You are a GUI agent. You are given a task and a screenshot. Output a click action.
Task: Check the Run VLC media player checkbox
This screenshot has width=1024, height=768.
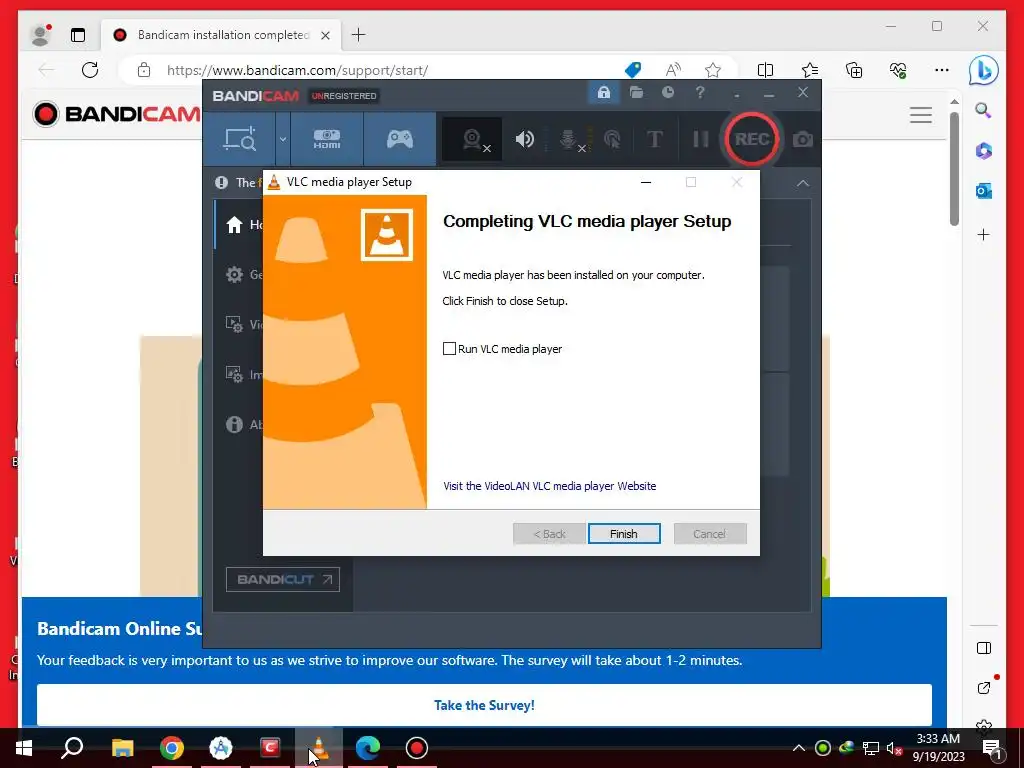tap(449, 349)
